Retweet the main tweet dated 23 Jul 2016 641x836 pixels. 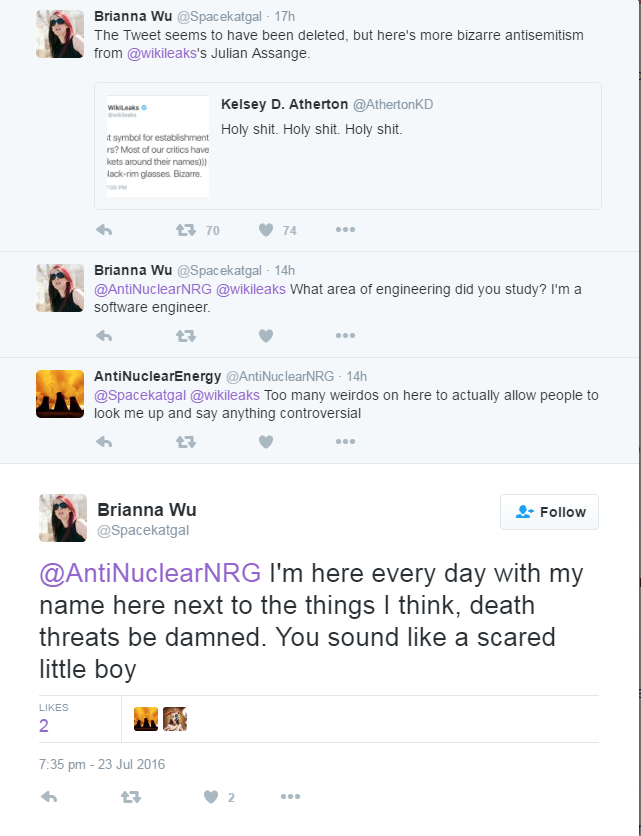[131, 797]
